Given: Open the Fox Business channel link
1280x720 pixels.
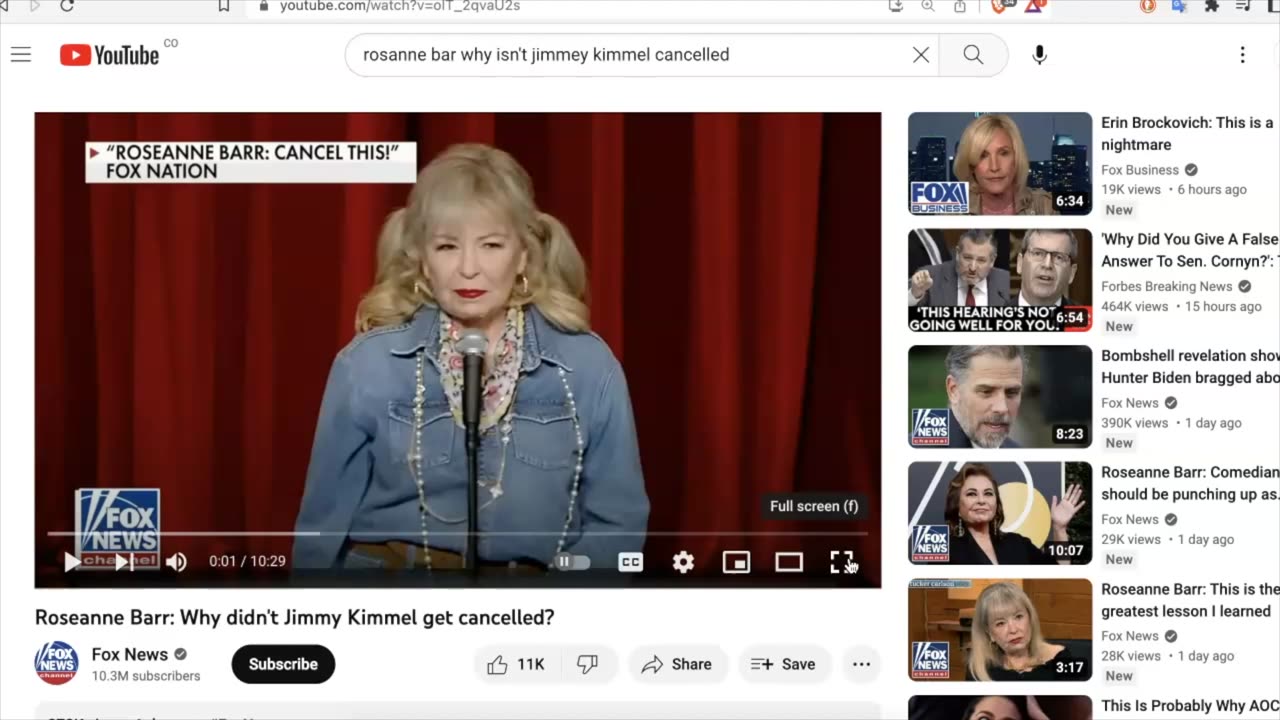Looking at the screenshot, I should pyautogui.click(x=1140, y=170).
